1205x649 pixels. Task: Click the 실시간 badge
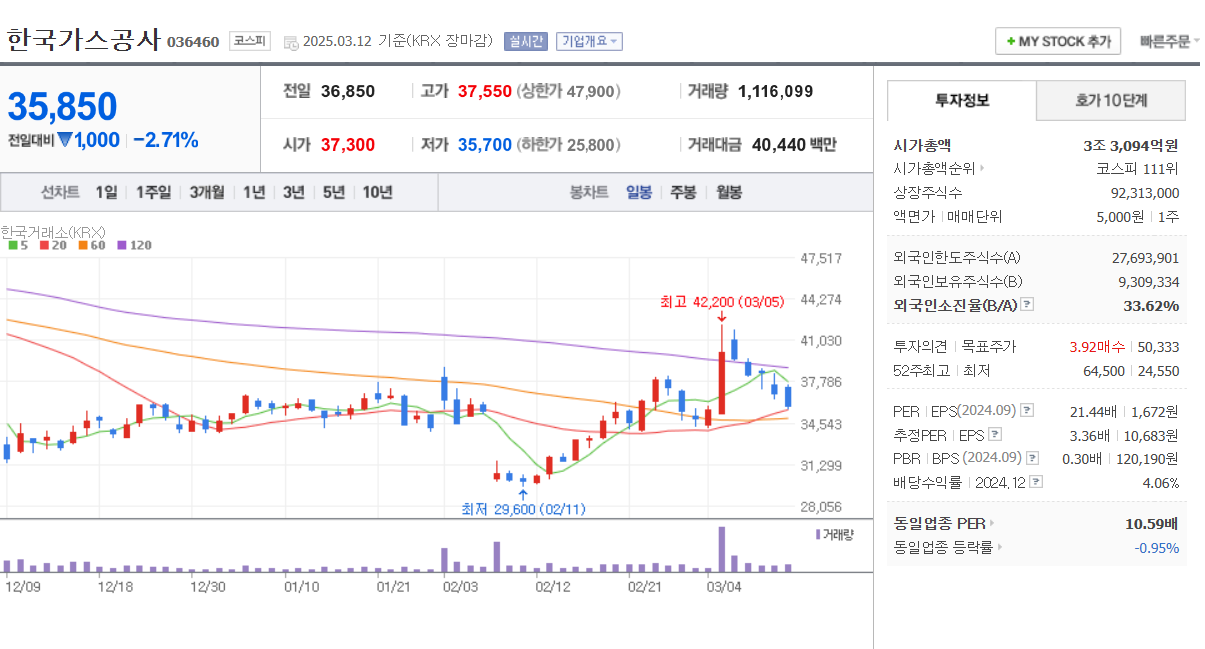526,41
